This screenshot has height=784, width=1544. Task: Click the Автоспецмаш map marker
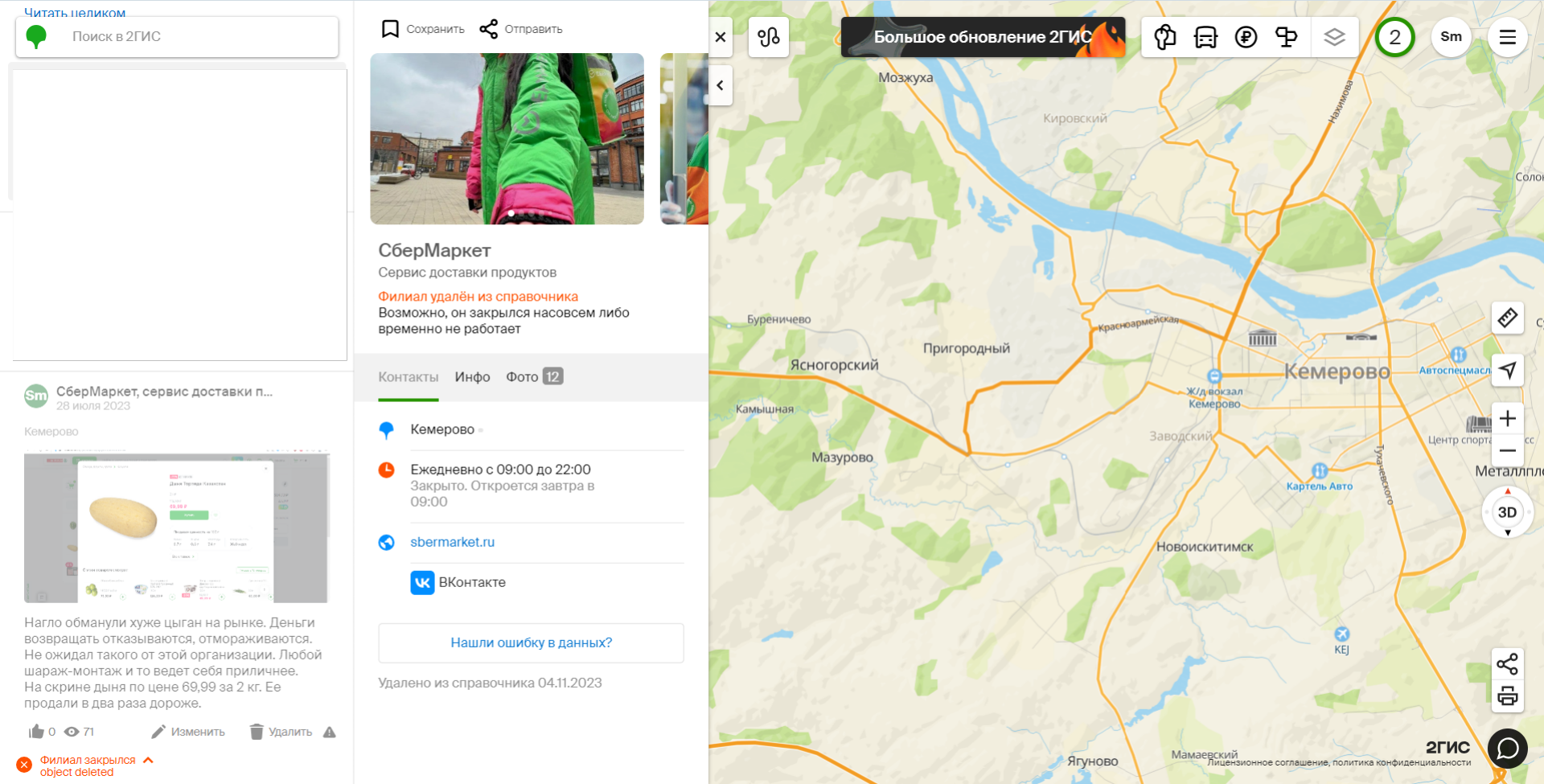(1458, 355)
